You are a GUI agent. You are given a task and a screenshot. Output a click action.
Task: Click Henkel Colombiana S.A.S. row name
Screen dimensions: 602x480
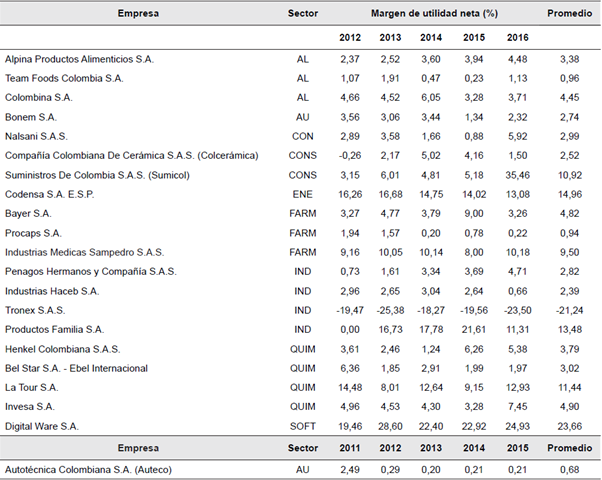click(x=63, y=349)
